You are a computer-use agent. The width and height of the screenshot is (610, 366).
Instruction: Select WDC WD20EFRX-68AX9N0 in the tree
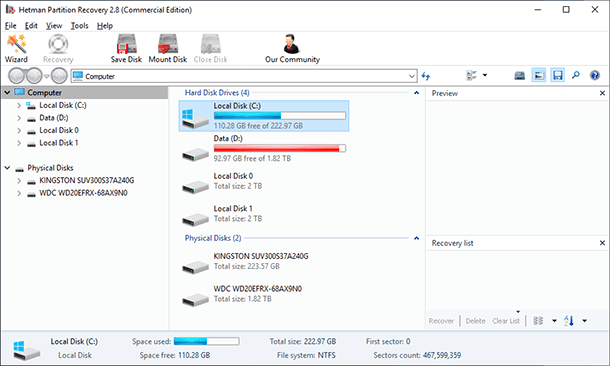(83, 193)
